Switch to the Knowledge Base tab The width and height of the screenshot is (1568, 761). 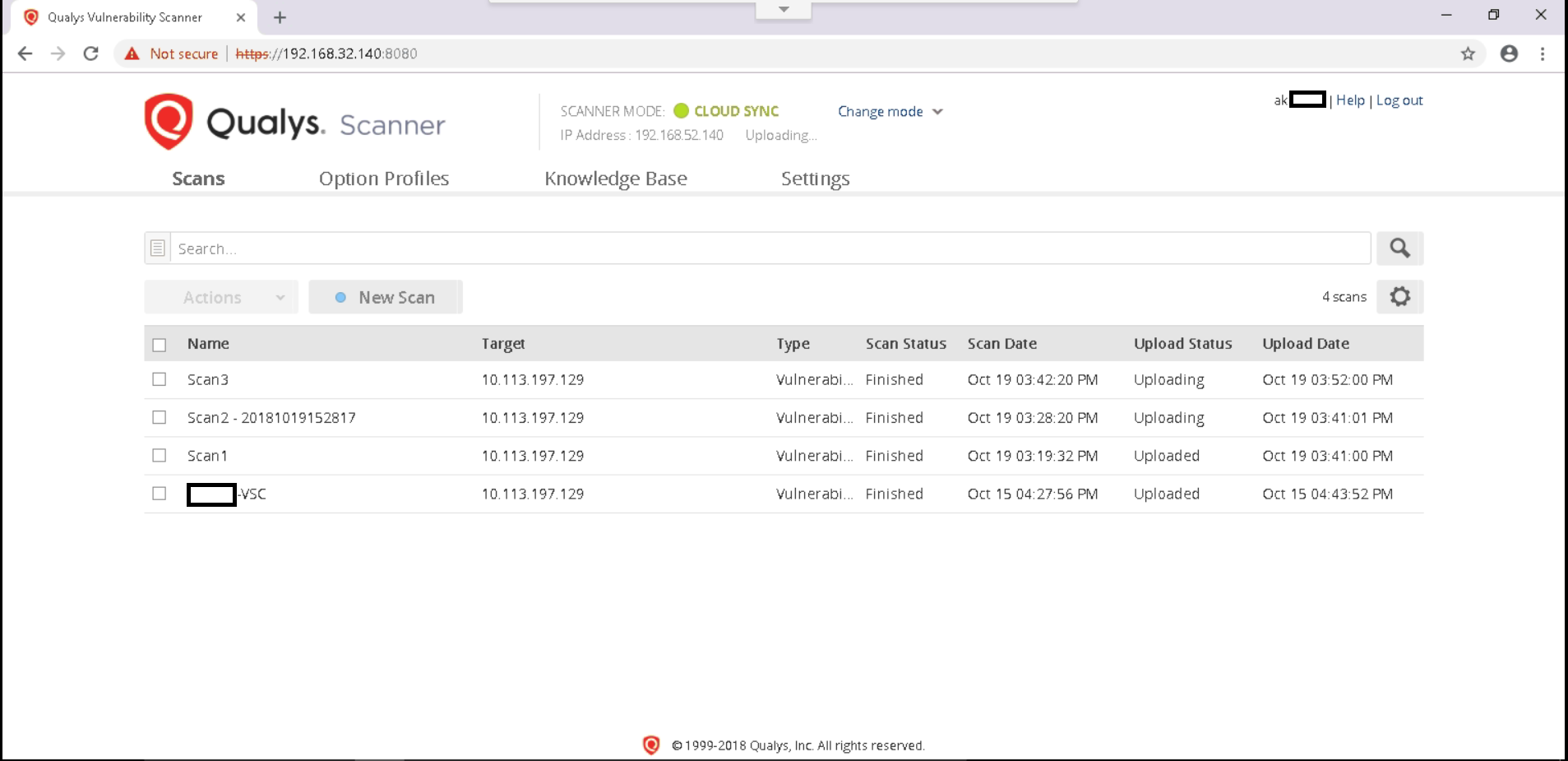click(616, 179)
